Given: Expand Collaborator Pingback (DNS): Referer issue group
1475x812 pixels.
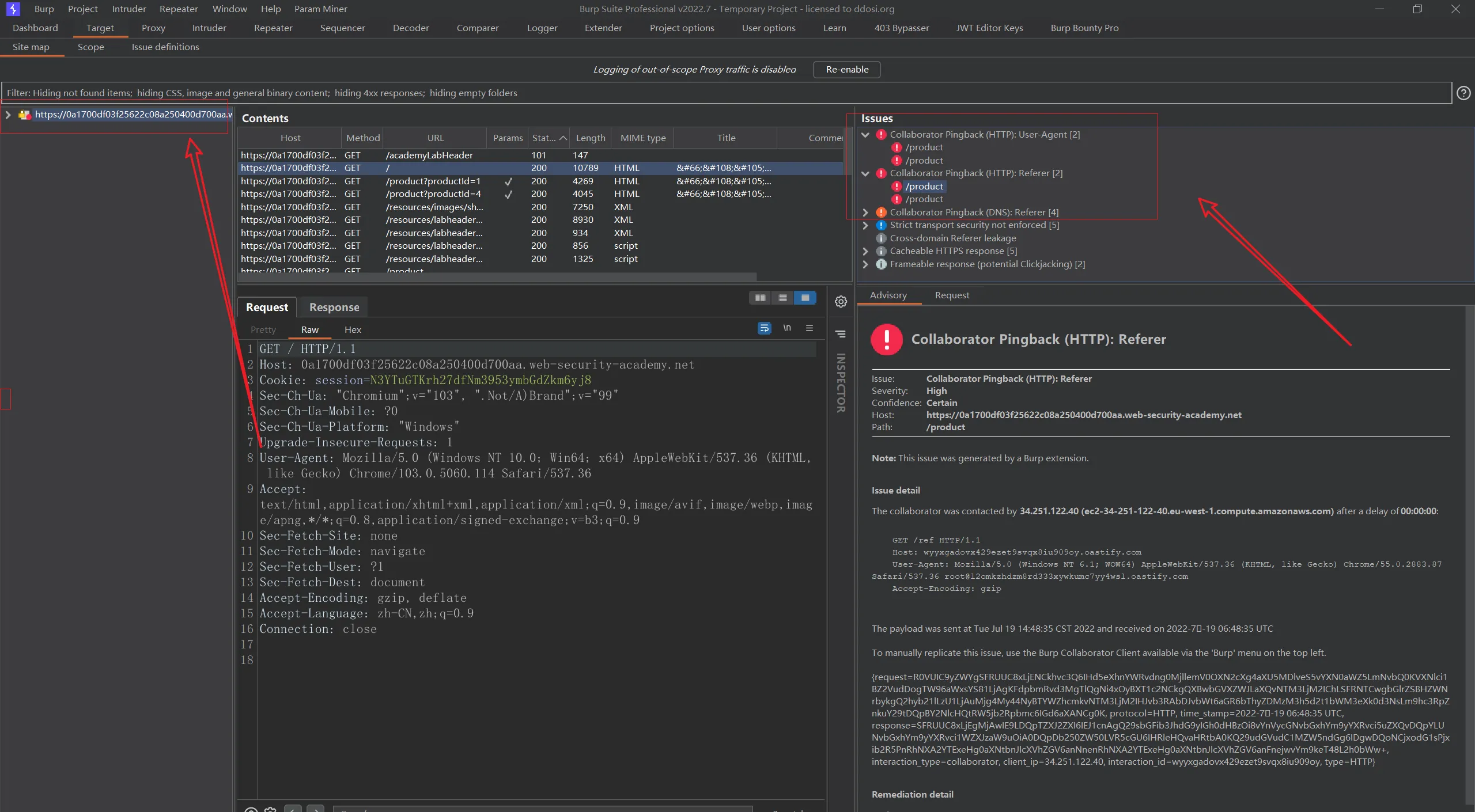Looking at the screenshot, I should point(865,213).
